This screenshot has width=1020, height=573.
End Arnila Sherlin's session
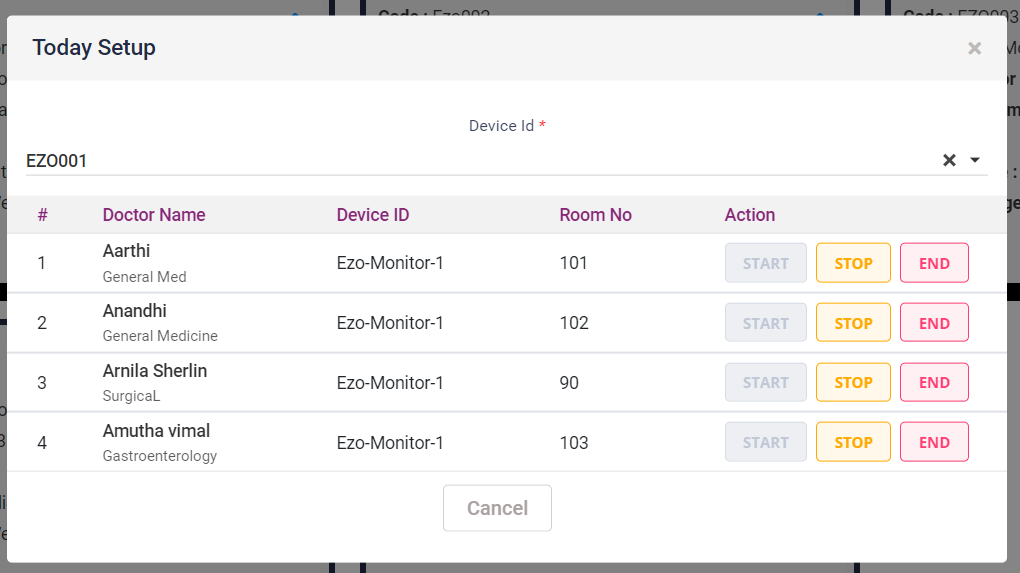(x=934, y=382)
